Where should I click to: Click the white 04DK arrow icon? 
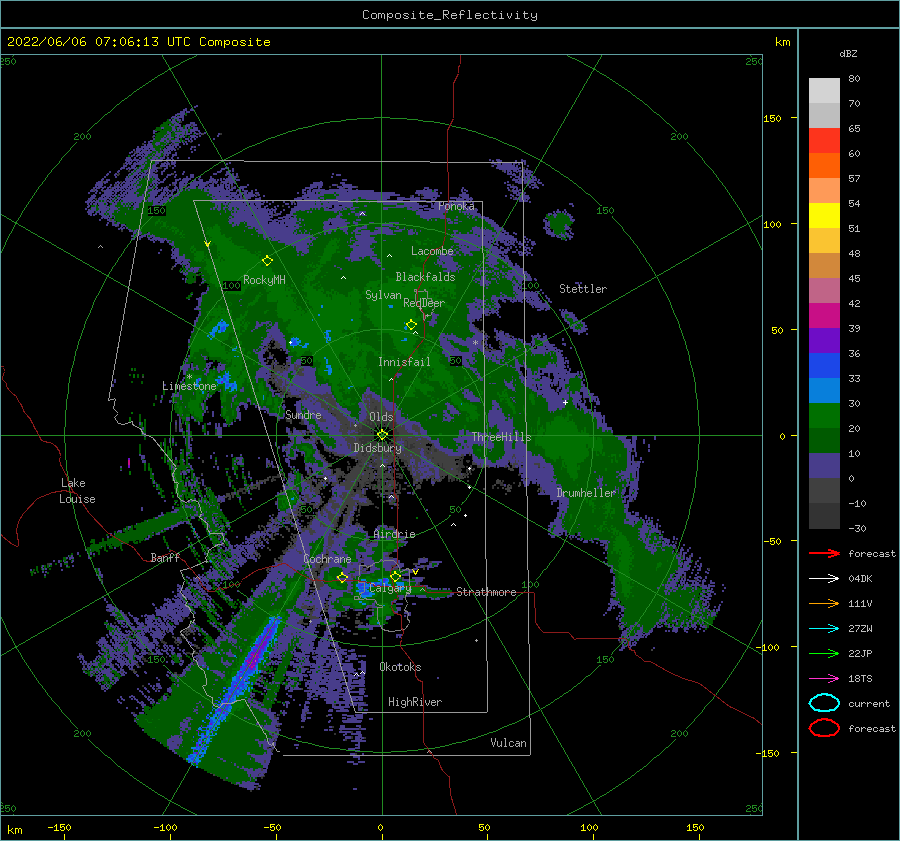pyautogui.click(x=824, y=578)
